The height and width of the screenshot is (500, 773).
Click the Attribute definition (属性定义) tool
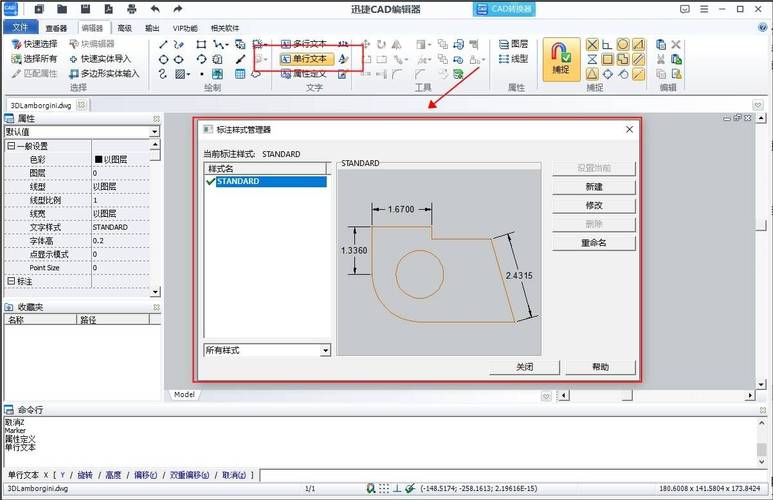[x=304, y=74]
